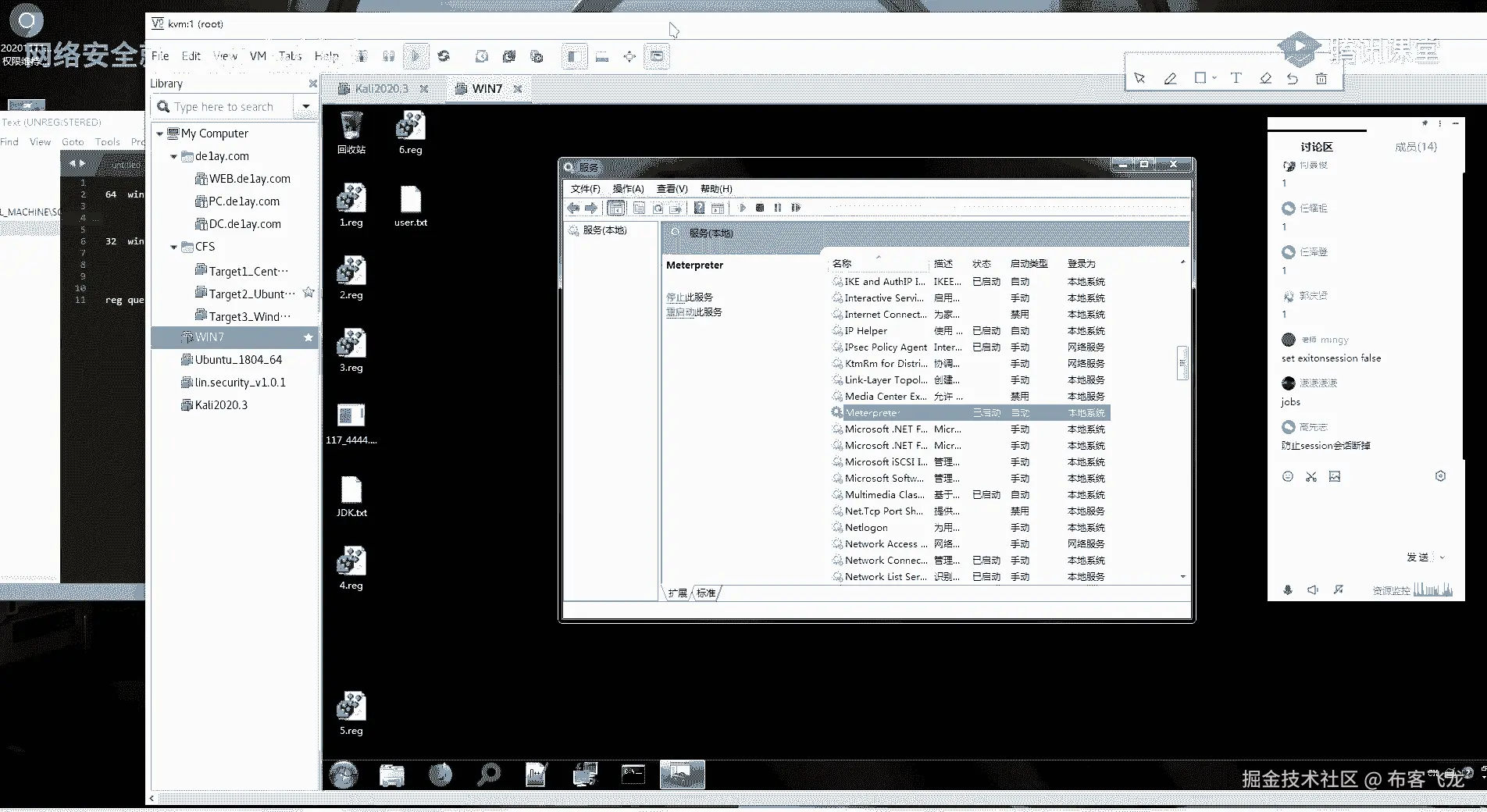Click the green power-on play button in VMware toolbar
Screen dimensions: 1487x812
click(415, 56)
